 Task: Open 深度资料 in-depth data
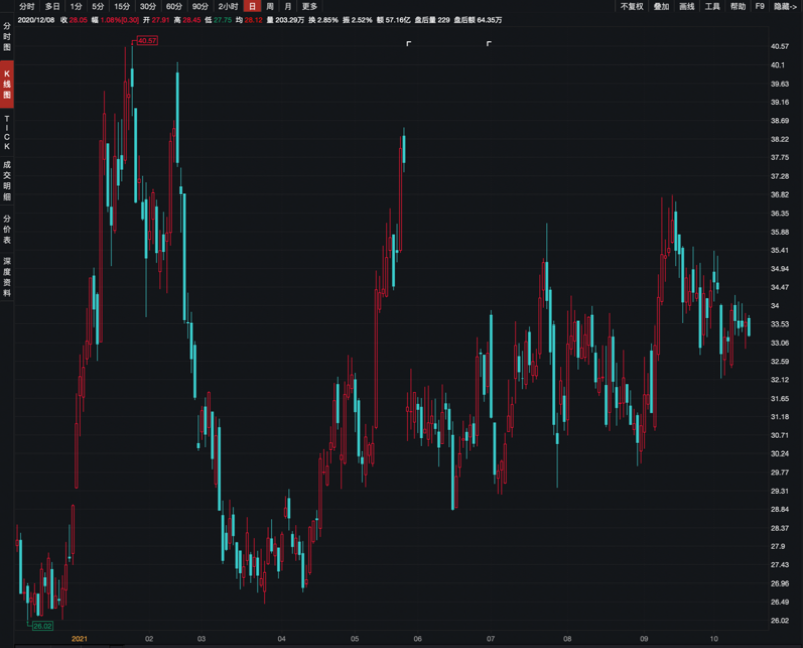click(x=7, y=277)
